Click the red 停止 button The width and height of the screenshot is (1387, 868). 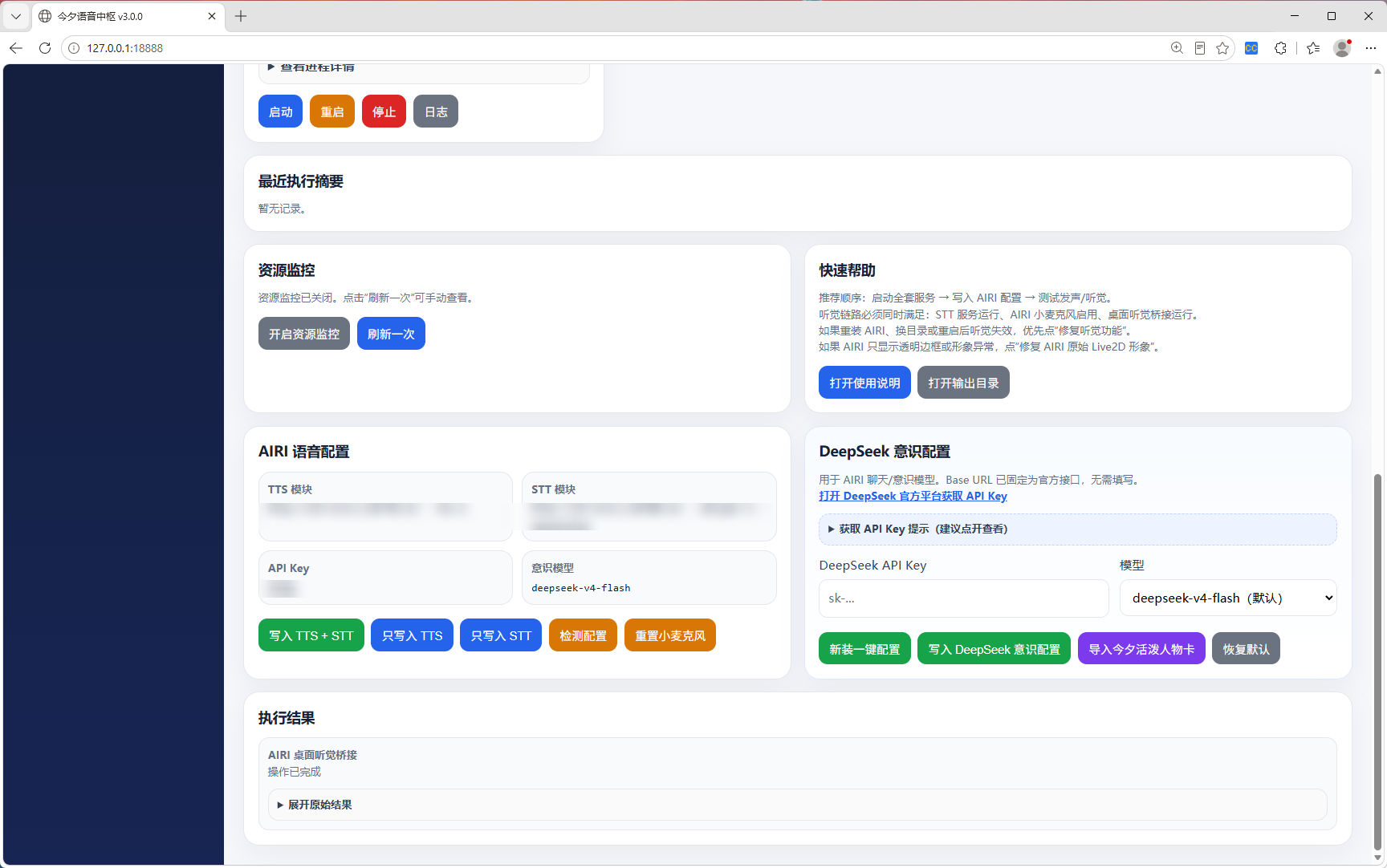click(384, 112)
